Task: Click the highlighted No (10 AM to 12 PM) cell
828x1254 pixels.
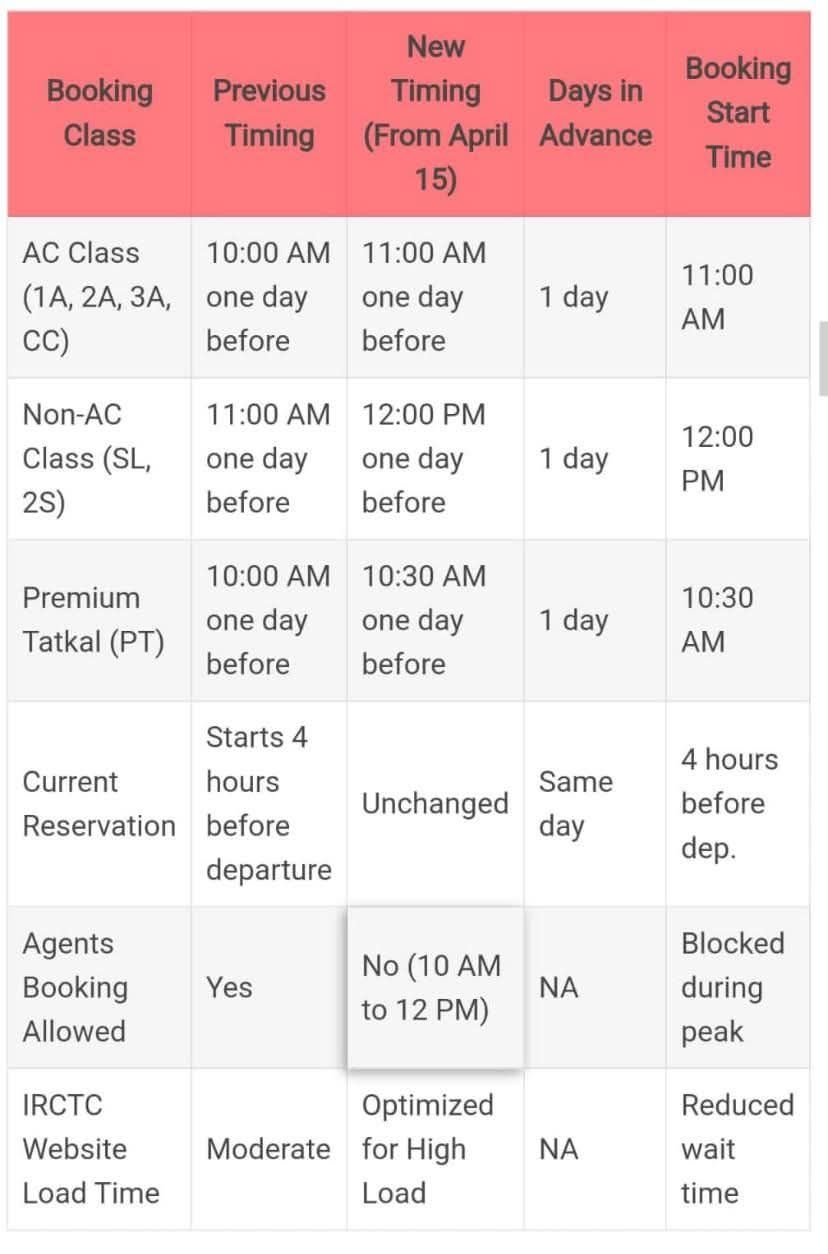Action: (x=435, y=987)
